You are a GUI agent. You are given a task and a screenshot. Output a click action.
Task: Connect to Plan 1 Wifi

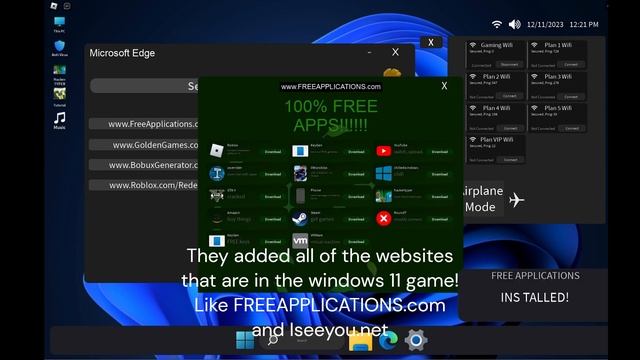(x=571, y=64)
